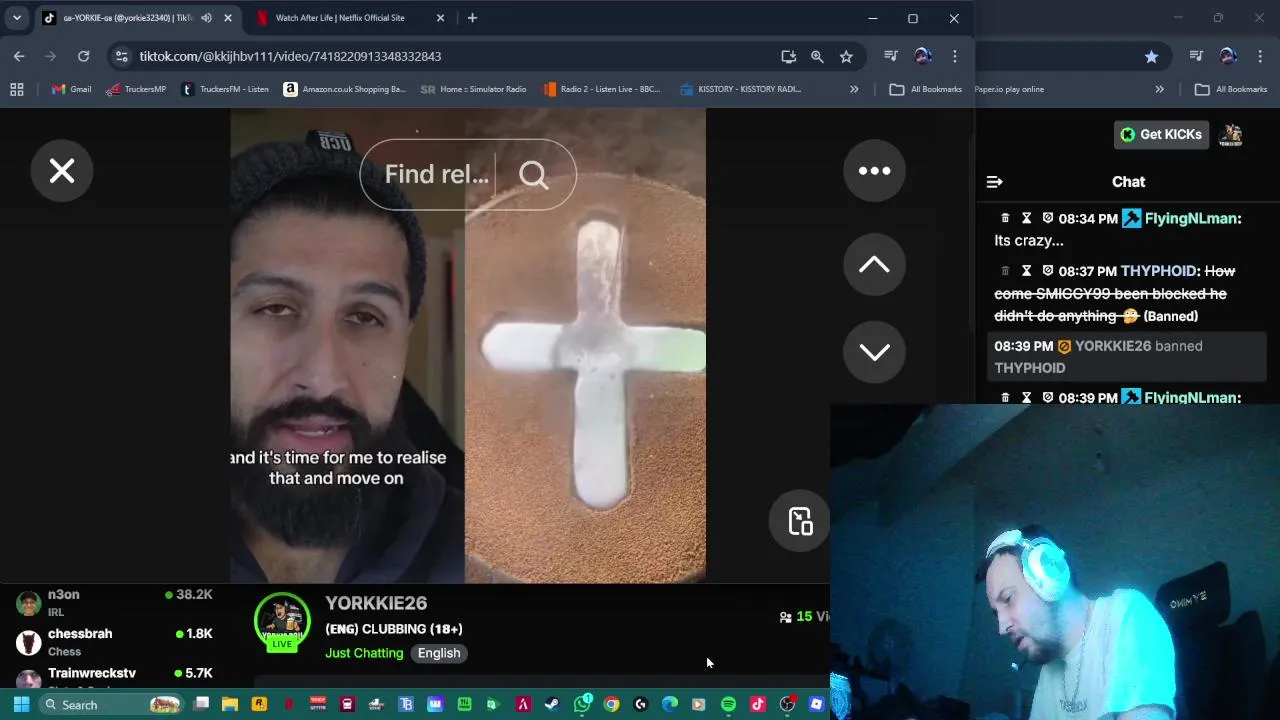Click the Find related content search field

pos(437,174)
